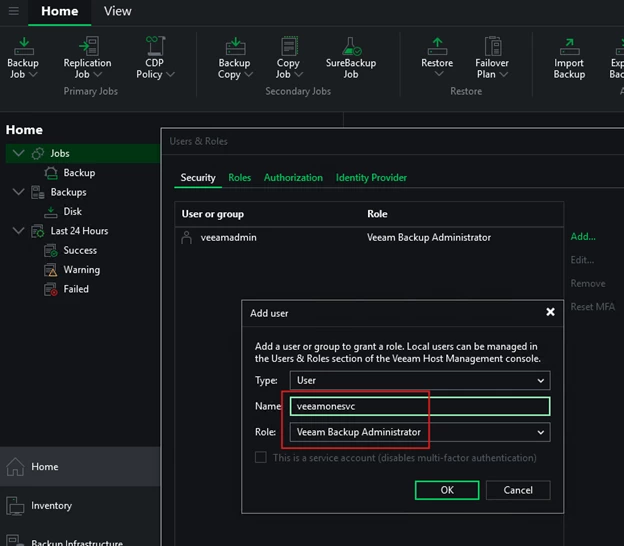
Task: Open the Replication Job ribbon icon
Action: 87,57
